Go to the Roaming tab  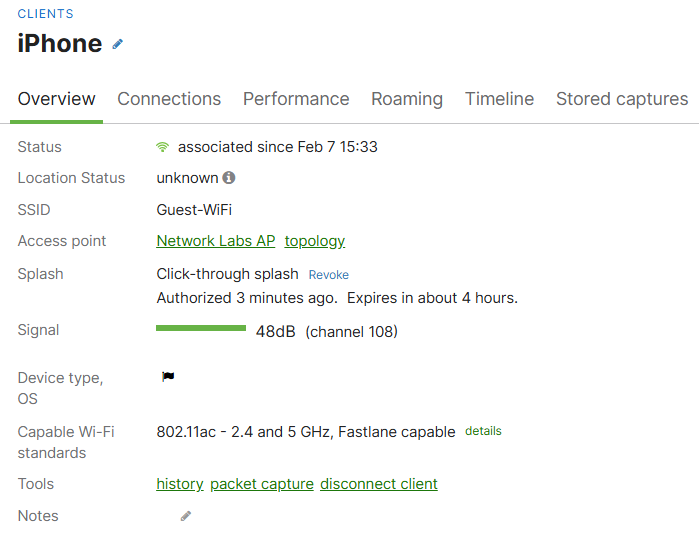tap(407, 99)
